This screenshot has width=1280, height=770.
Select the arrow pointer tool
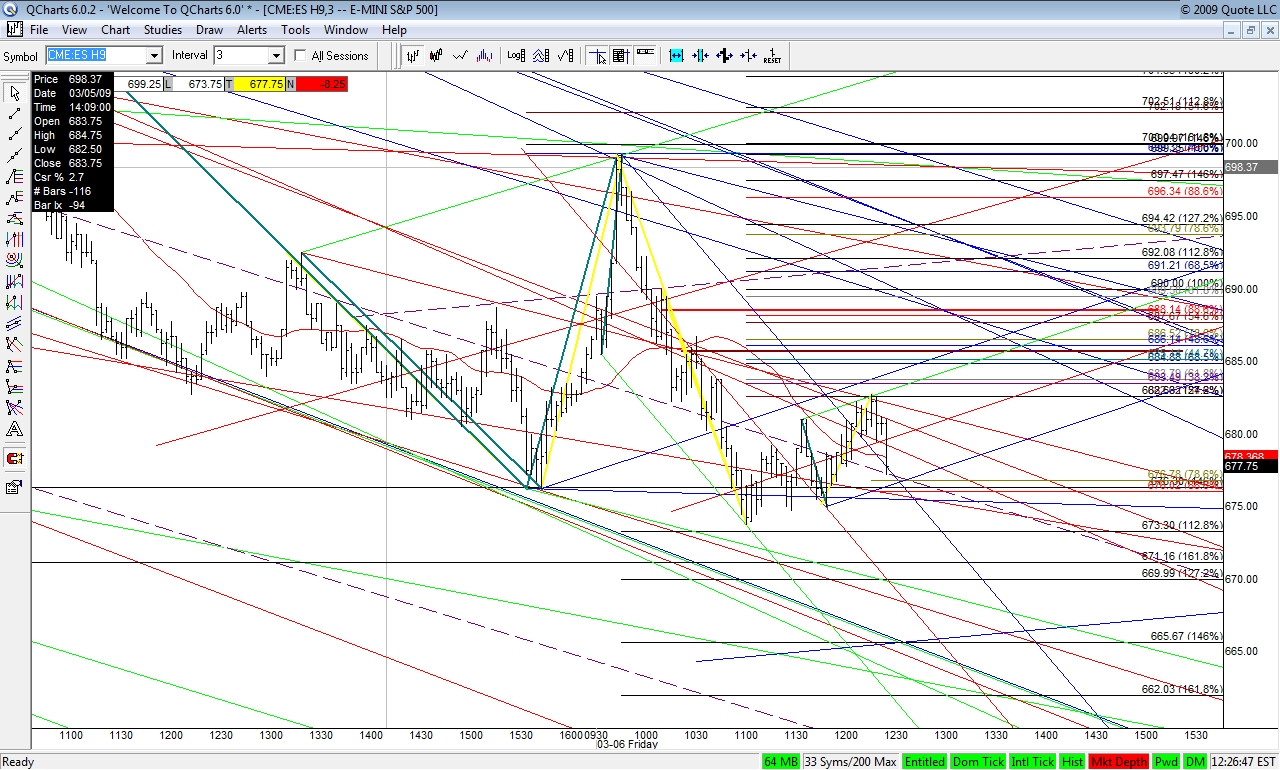click(15, 93)
